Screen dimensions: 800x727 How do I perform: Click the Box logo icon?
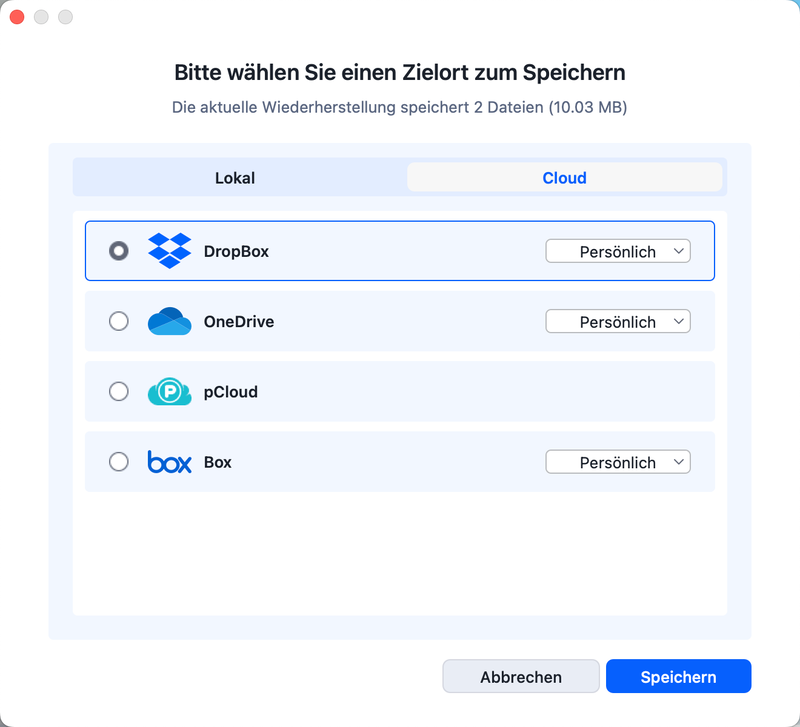169,462
